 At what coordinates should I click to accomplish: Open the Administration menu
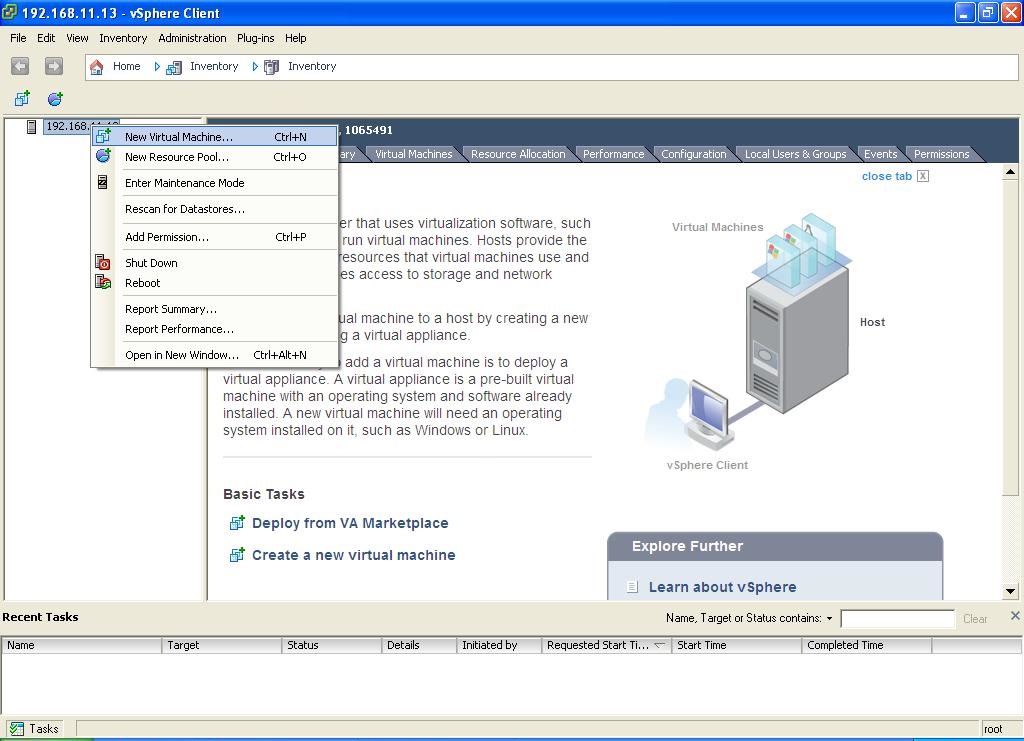[x=192, y=38]
